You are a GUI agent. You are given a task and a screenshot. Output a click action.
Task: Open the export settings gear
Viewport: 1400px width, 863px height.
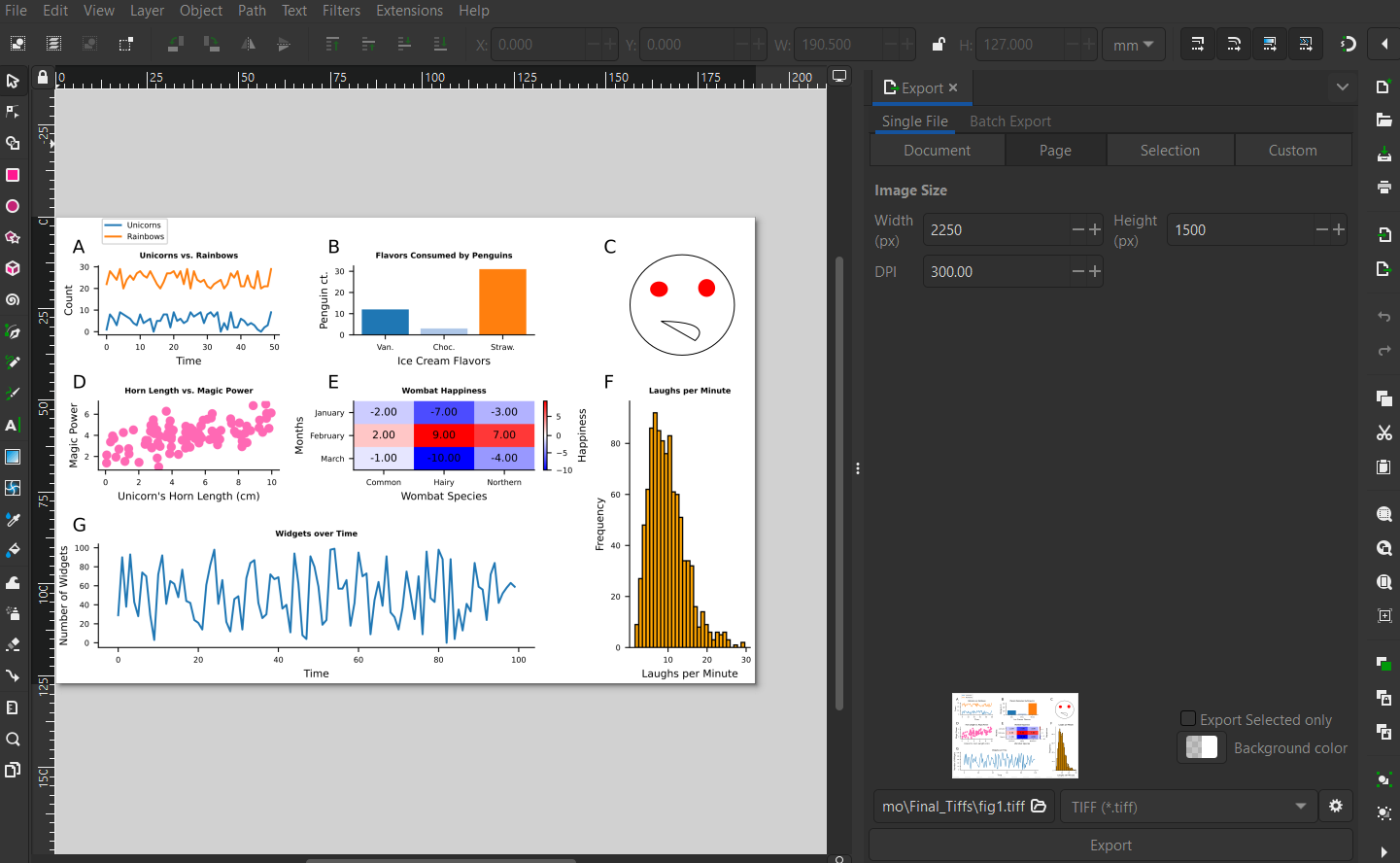click(1335, 806)
